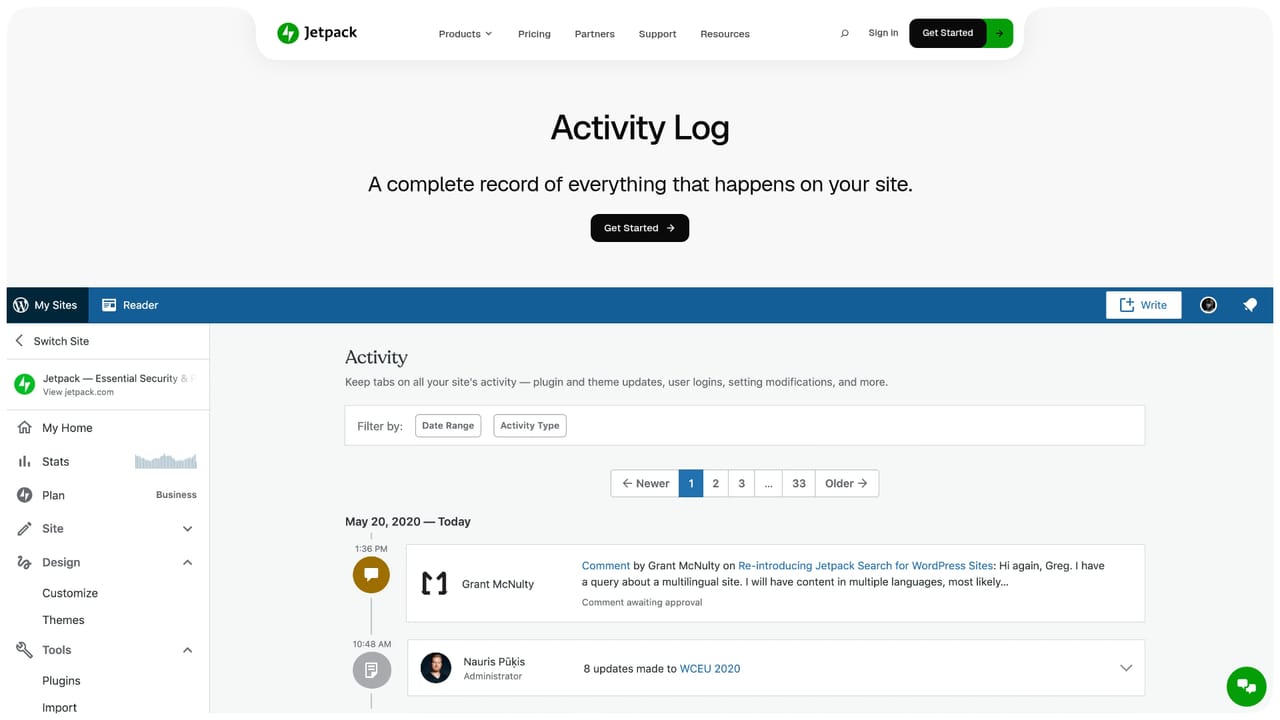Click the Write button

(x=1143, y=305)
